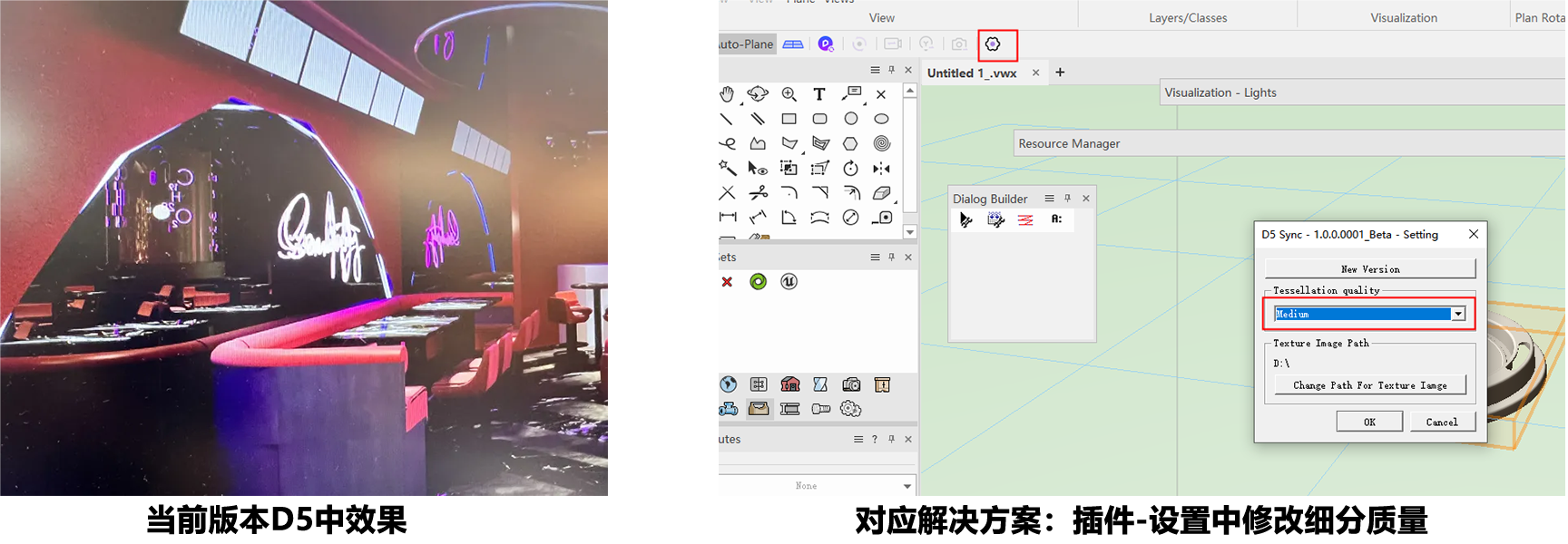Select the Fillet tool

[789, 192]
